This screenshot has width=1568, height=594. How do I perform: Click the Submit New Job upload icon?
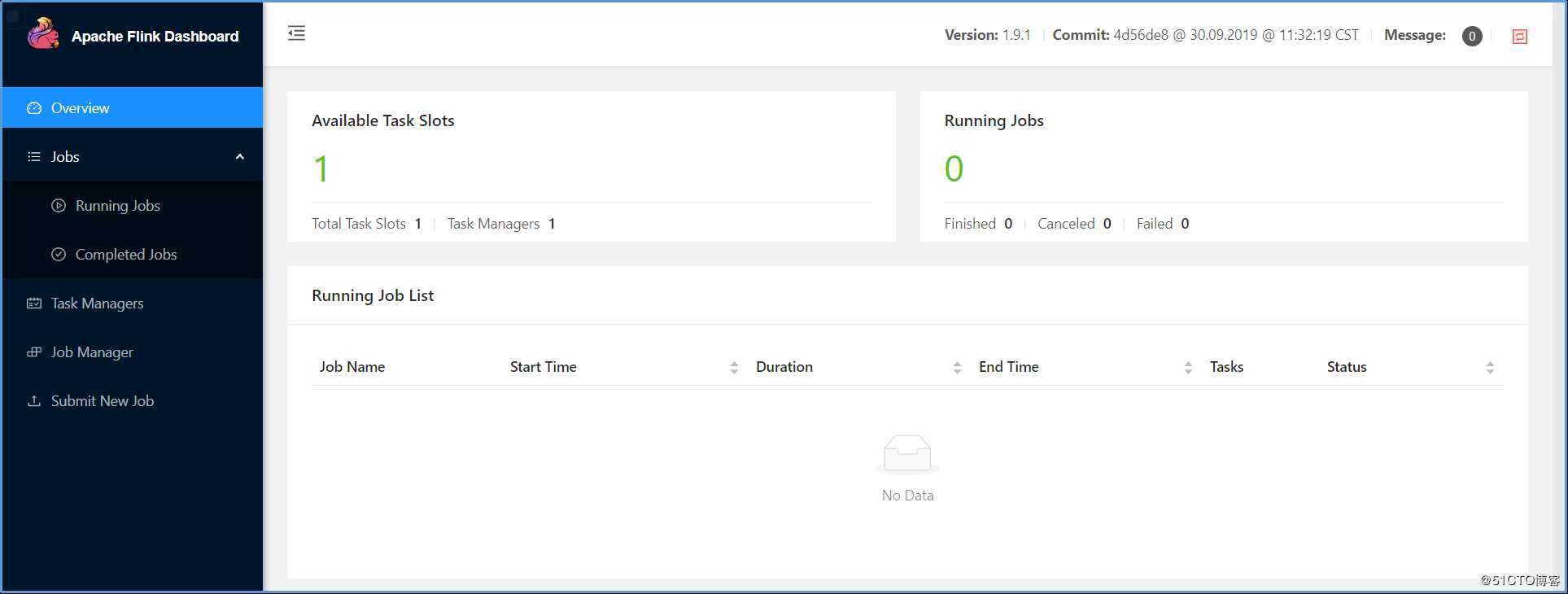[x=34, y=401]
